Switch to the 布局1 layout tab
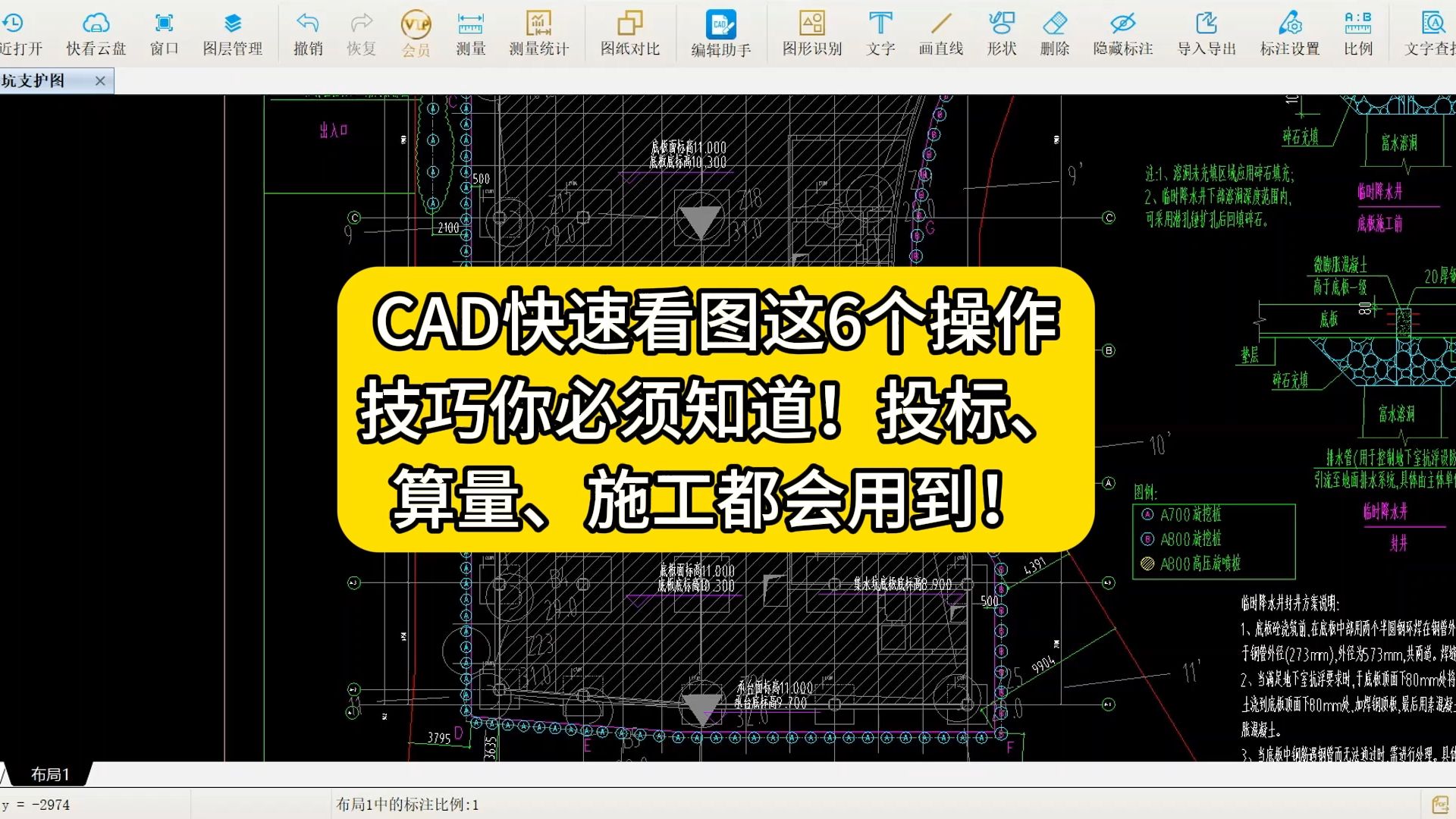Viewport: 1456px width, 819px height. click(50, 775)
